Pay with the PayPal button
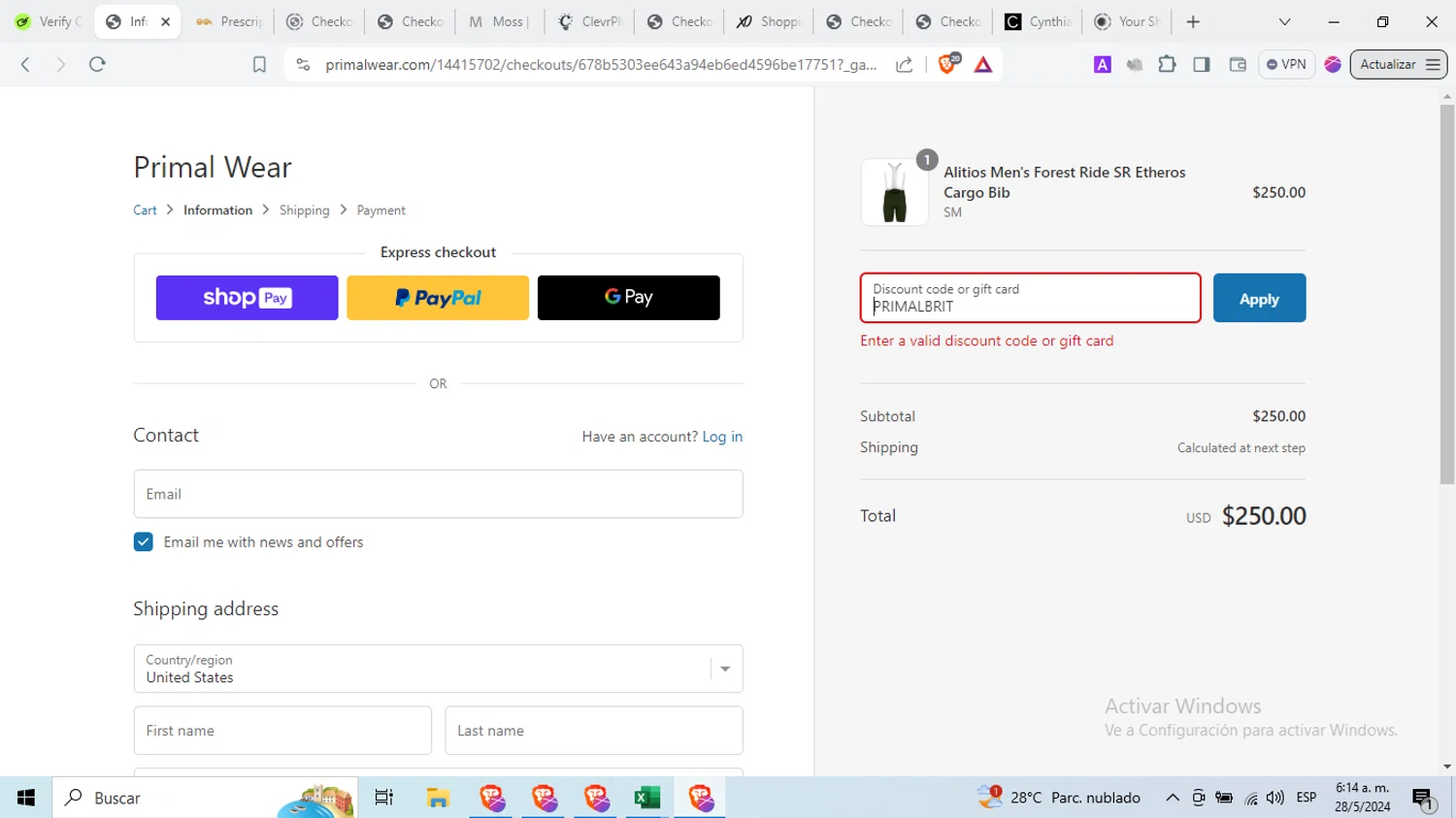Image resolution: width=1456 pixels, height=818 pixels. tap(438, 298)
